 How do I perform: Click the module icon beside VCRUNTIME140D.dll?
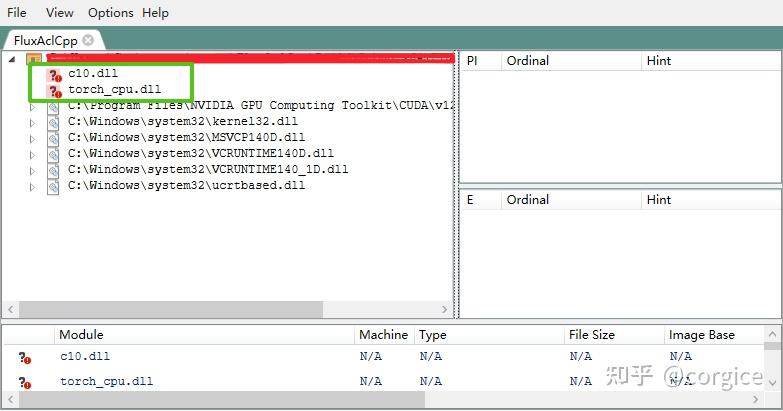[53, 155]
